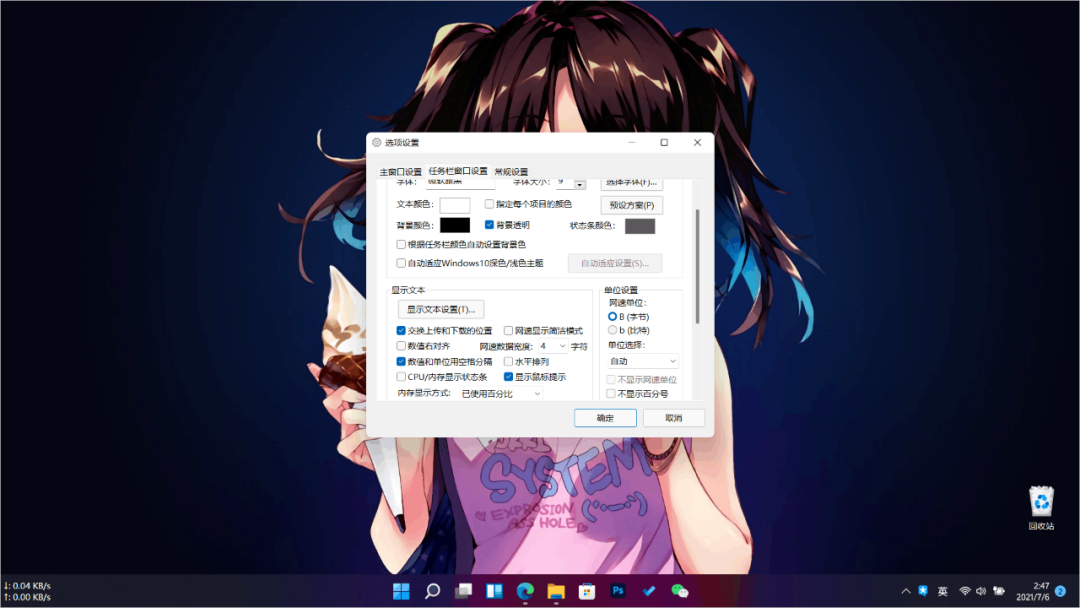
Task: Enable 根据任务栏颜色自动设置背景色
Action: coord(401,244)
